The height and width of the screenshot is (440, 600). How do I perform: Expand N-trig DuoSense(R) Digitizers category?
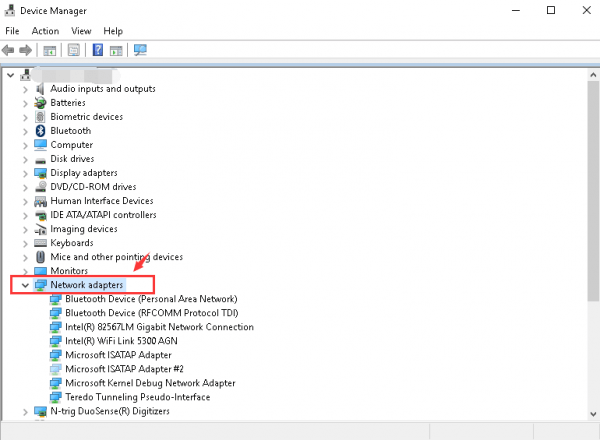pyautogui.click(x=25, y=412)
